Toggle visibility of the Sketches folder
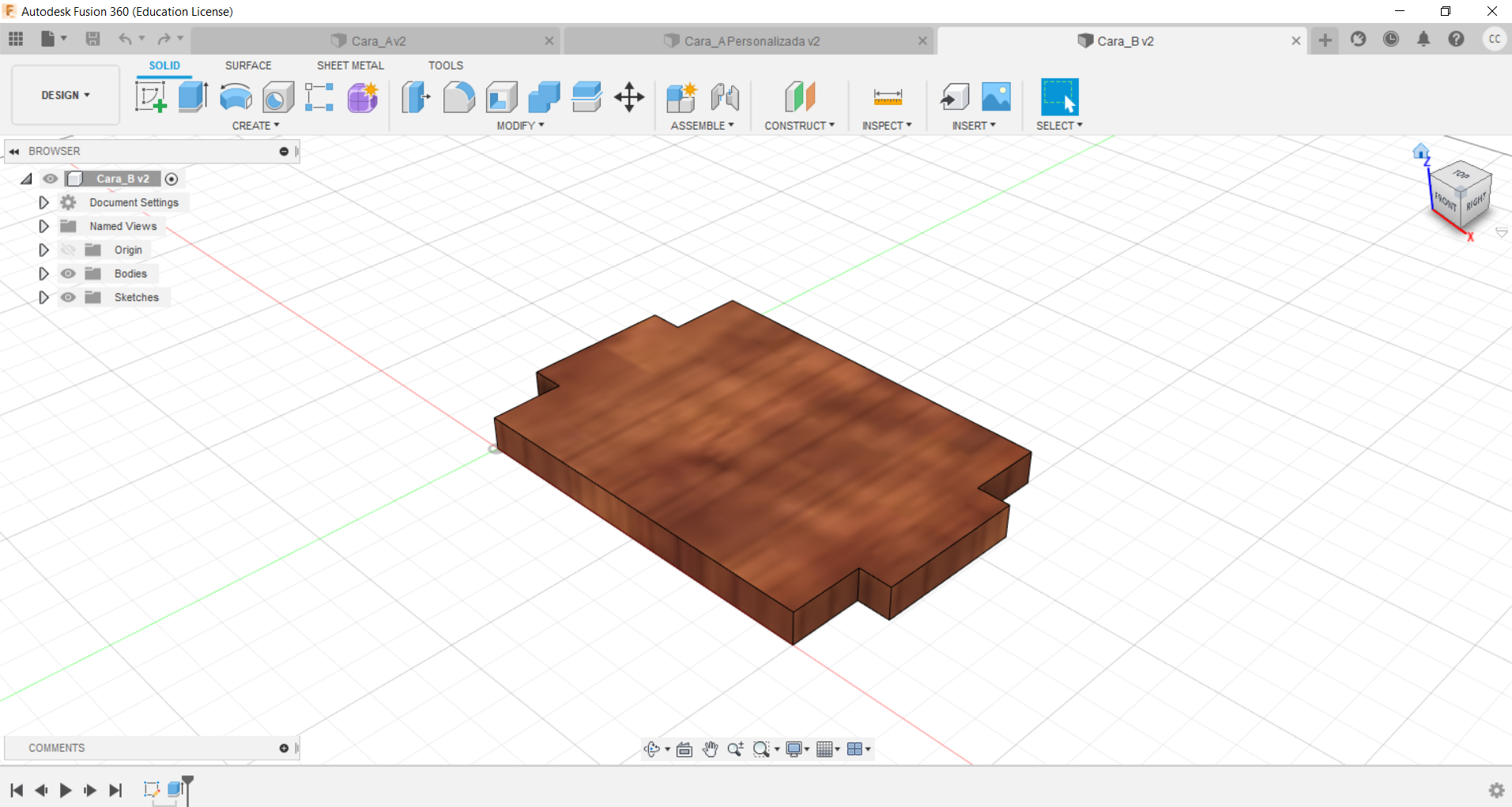1512x807 pixels. [69, 297]
